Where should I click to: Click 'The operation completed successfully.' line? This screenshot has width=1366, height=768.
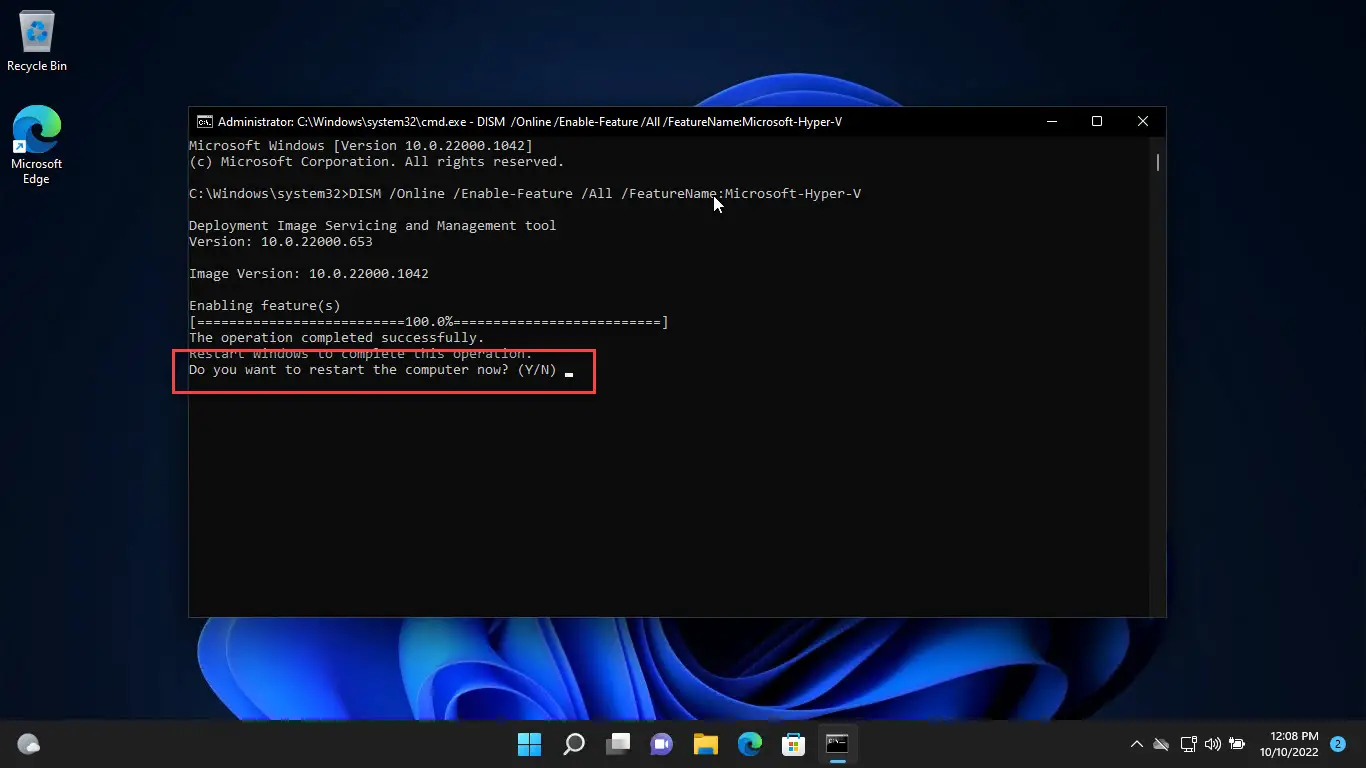(336, 338)
